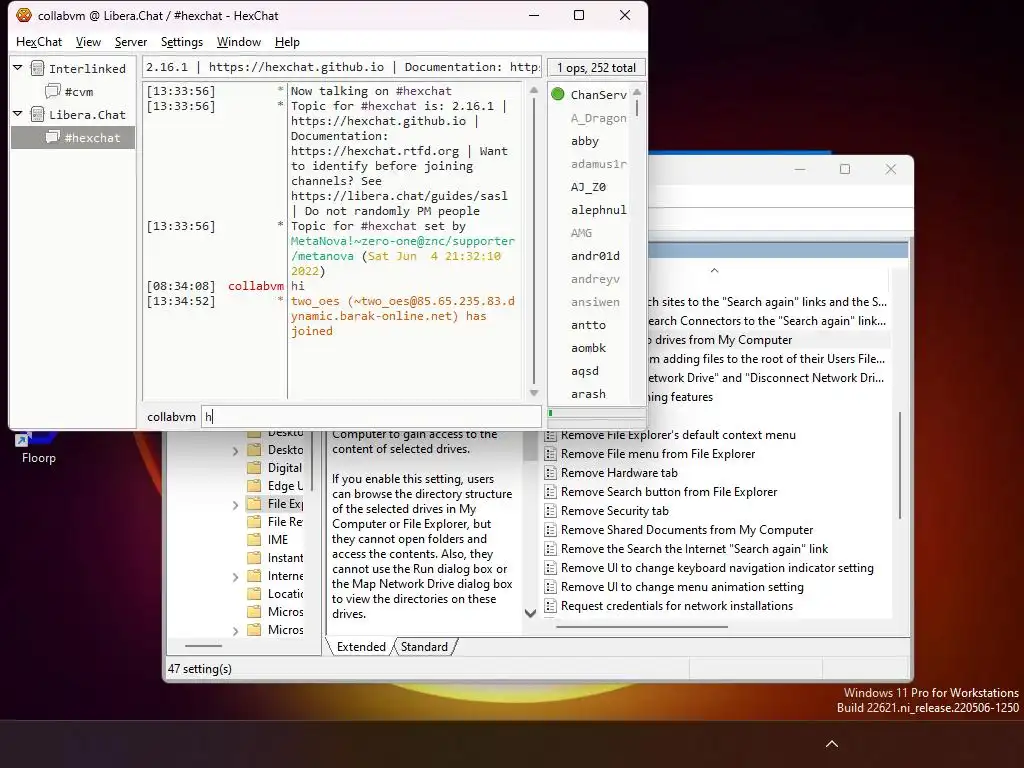
Task: Switch to the Standard tab in policy editor
Action: tap(424, 647)
